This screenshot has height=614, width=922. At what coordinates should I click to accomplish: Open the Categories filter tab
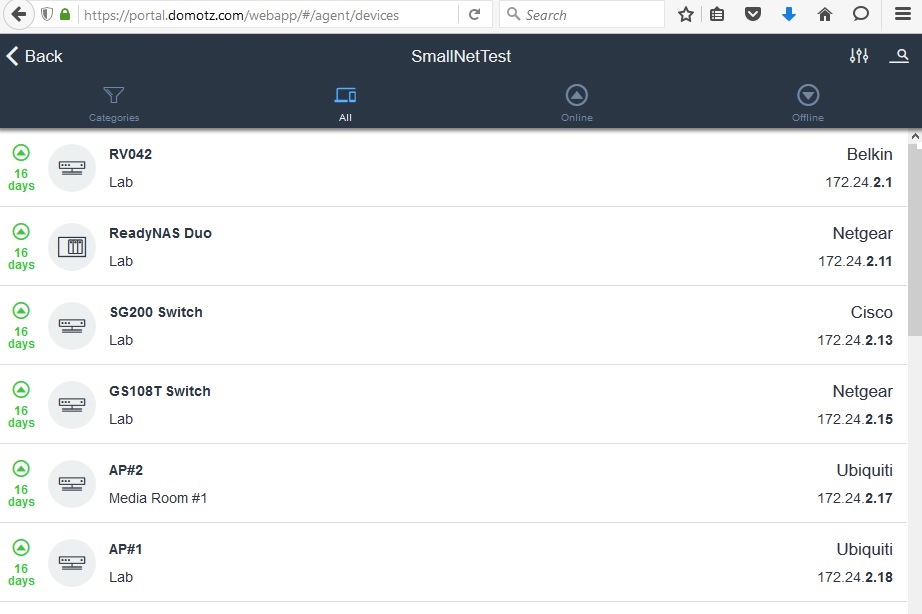click(x=114, y=104)
